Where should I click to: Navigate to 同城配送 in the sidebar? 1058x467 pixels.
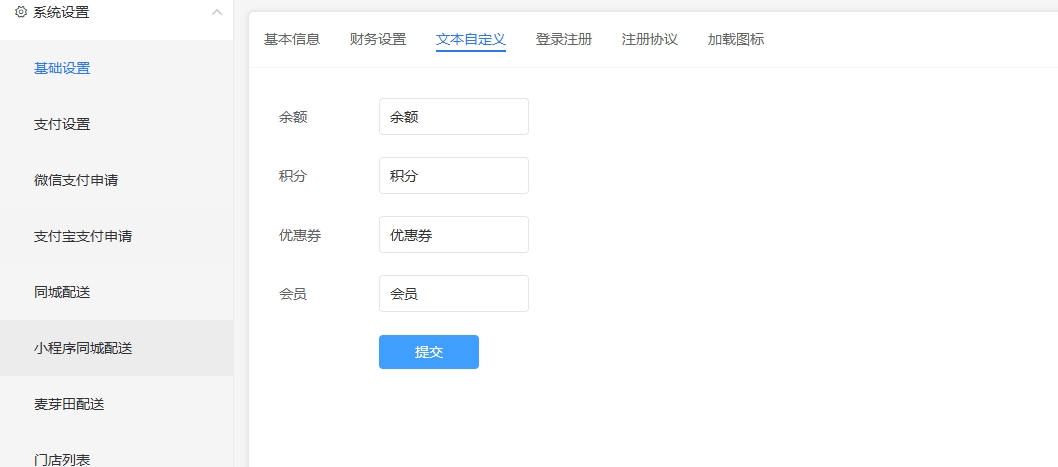(62, 292)
